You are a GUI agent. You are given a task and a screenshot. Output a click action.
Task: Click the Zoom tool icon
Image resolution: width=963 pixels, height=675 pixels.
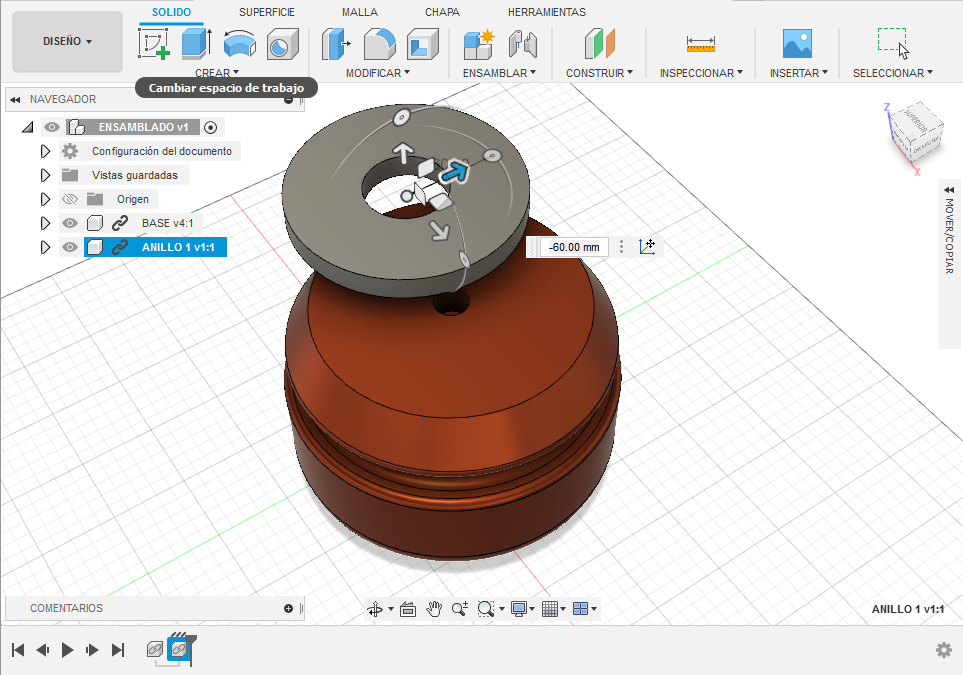459,609
